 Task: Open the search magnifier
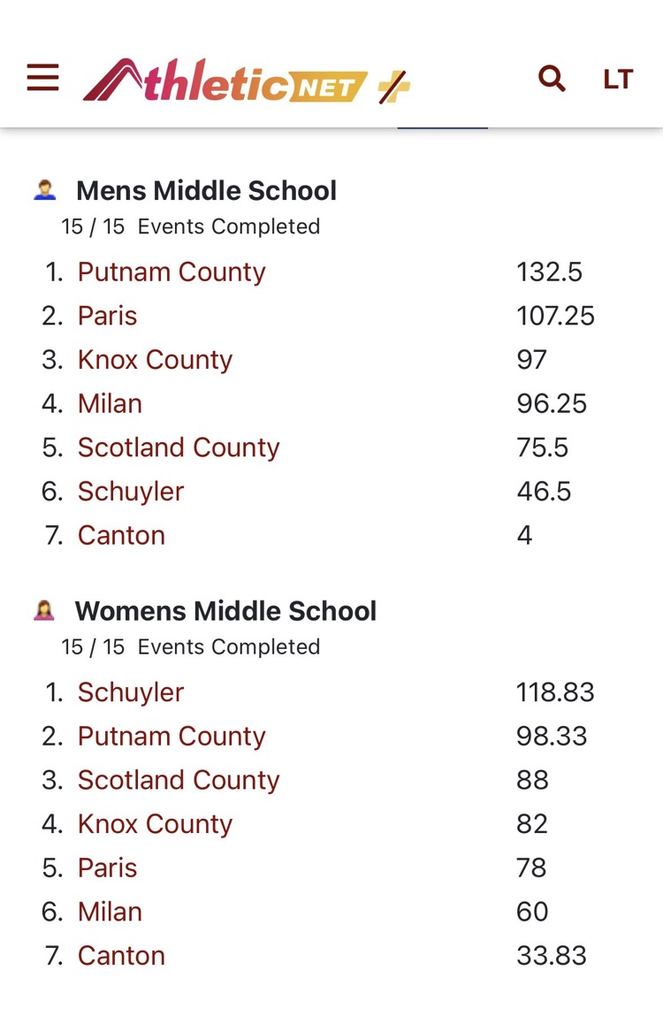[x=552, y=78]
